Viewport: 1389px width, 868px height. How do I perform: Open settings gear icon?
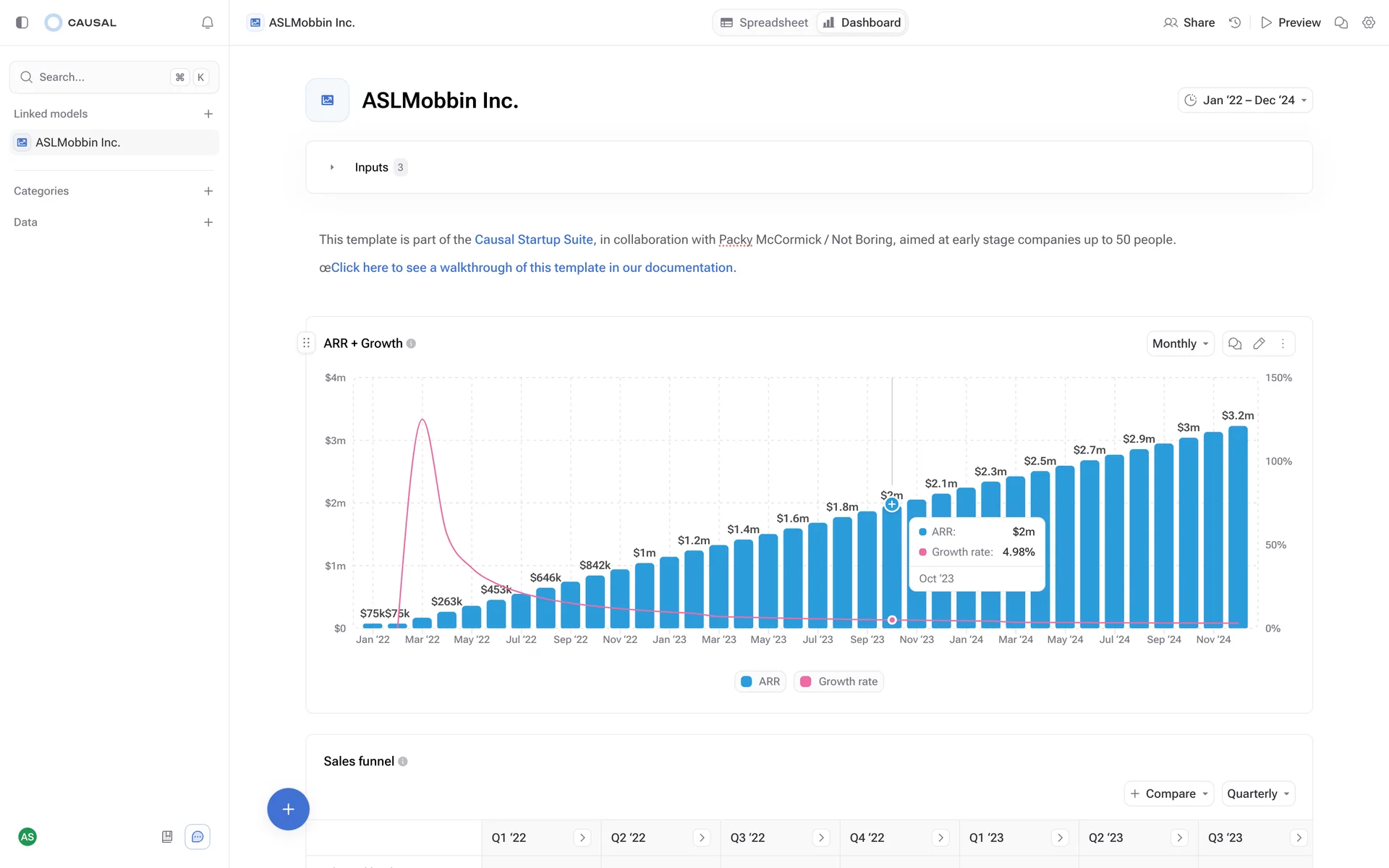(1368, 22)
